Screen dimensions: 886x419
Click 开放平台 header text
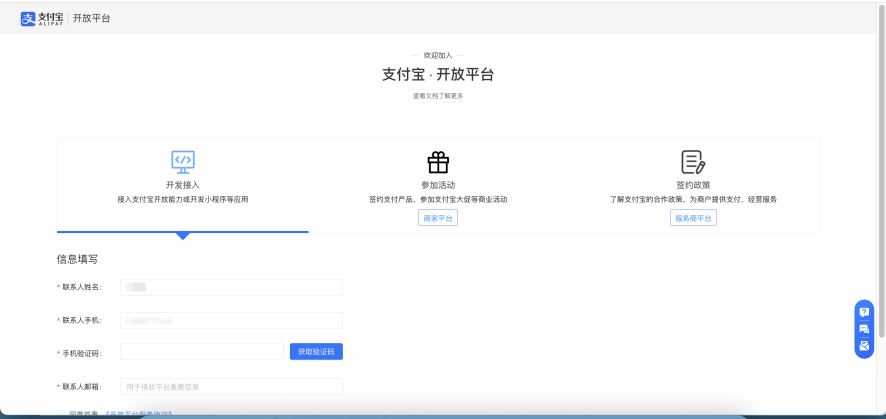click(92, 19)
